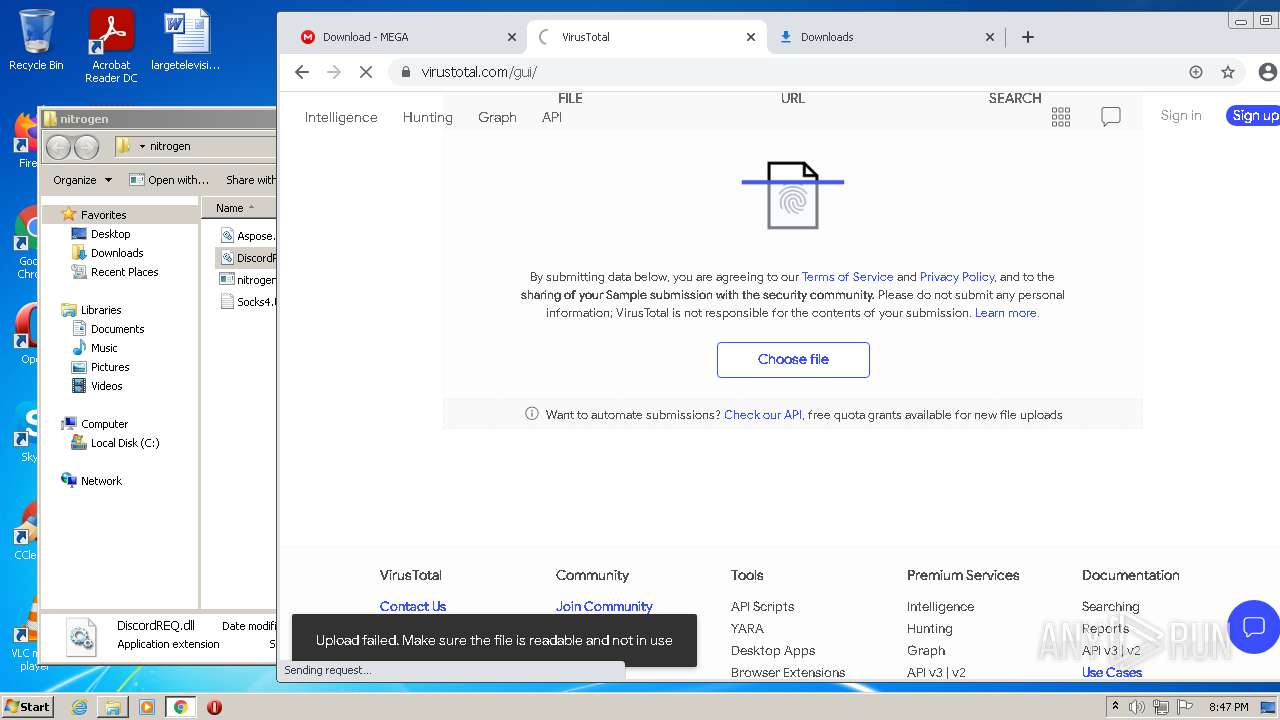
Task: Follow the Learn more link
Action: 1006,313
